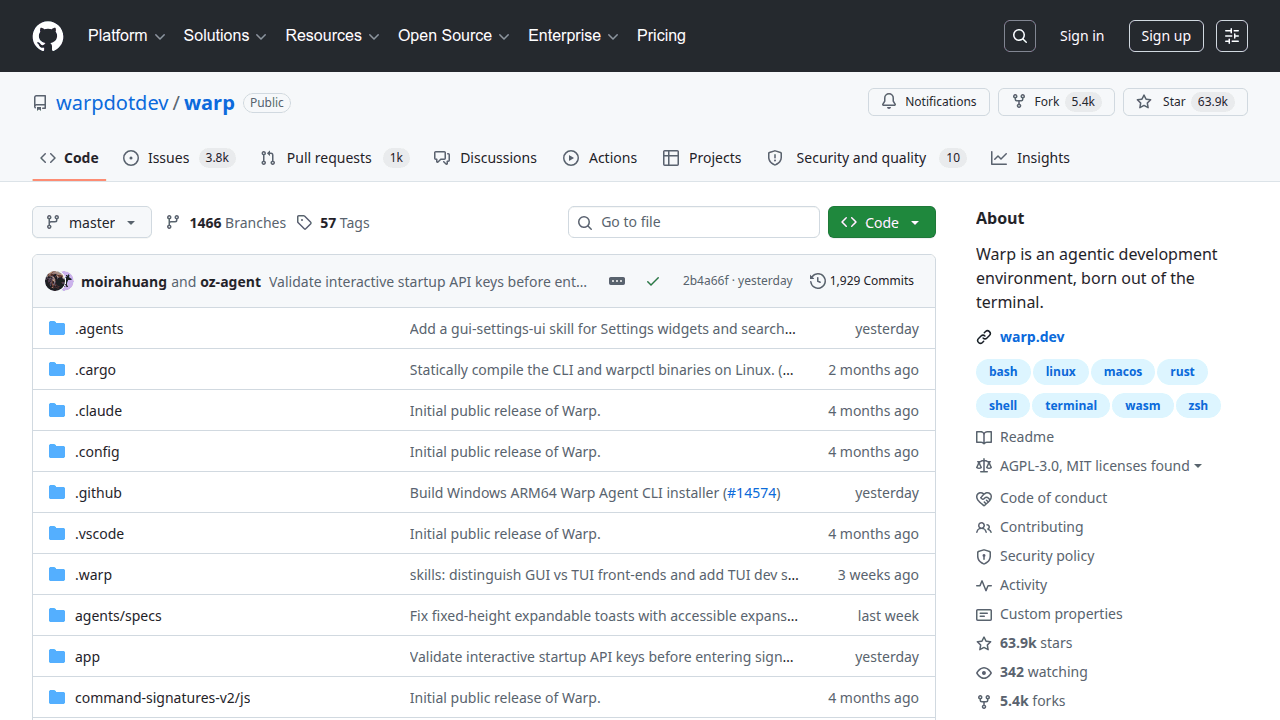Open the green Code dropdown
This screenshot has height=720, width=1280.
click(882, 222)
